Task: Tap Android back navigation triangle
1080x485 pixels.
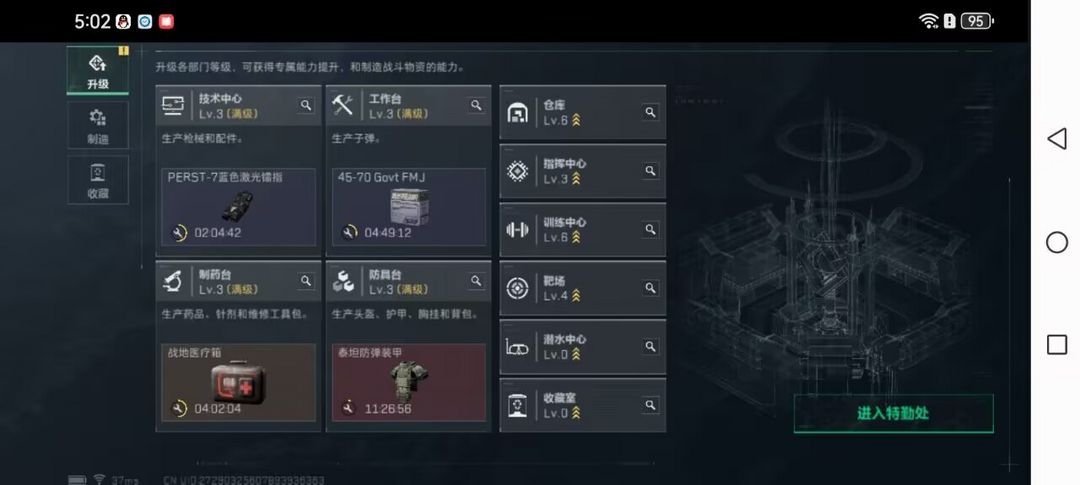Action: click(1057, 138)
